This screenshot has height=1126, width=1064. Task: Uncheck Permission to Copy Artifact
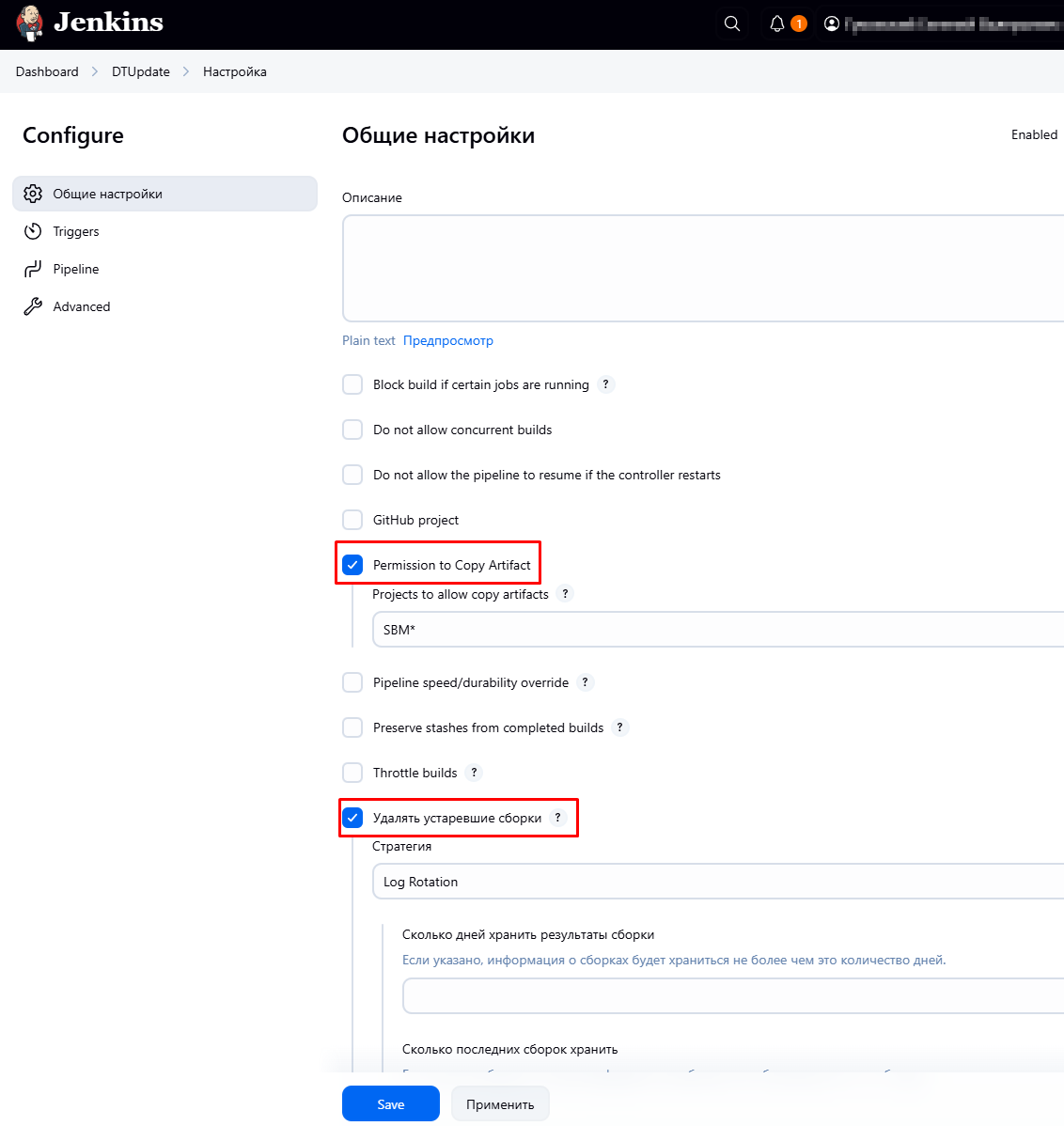click(352, 565)
